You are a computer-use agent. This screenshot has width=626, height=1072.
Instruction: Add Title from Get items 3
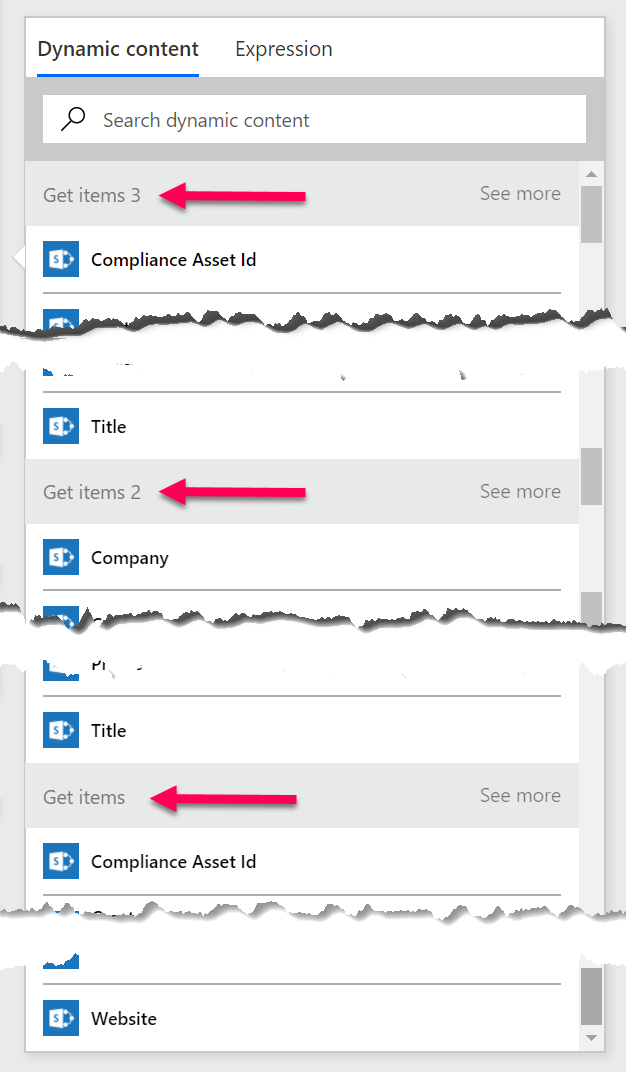(x=109, y=427)
